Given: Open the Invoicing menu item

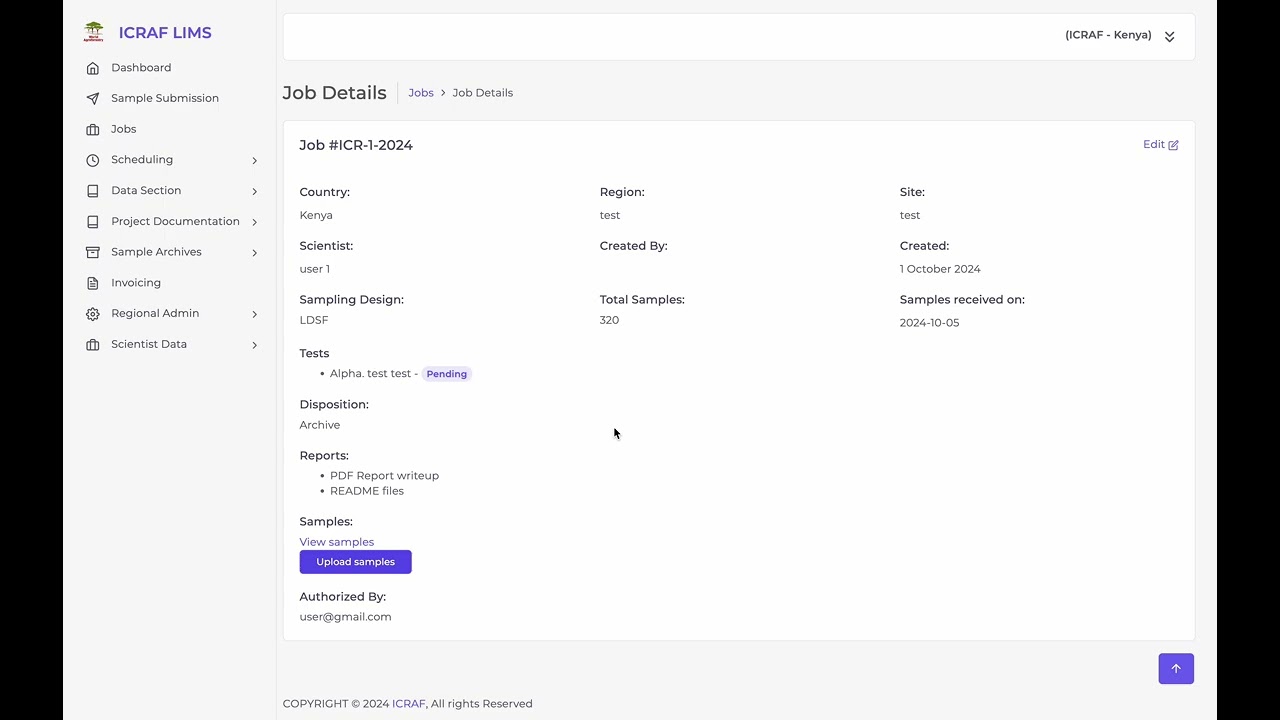Looking at the screenshot, I should click(136, 283).
